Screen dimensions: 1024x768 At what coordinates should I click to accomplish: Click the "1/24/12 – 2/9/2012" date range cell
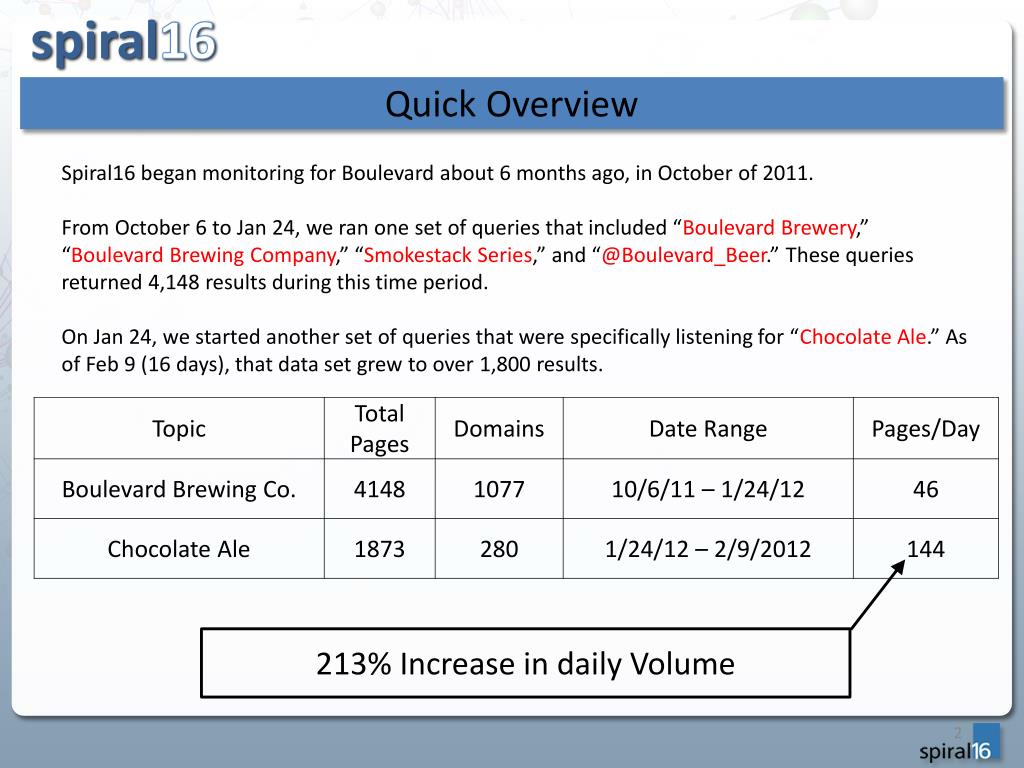click(708, 549)
